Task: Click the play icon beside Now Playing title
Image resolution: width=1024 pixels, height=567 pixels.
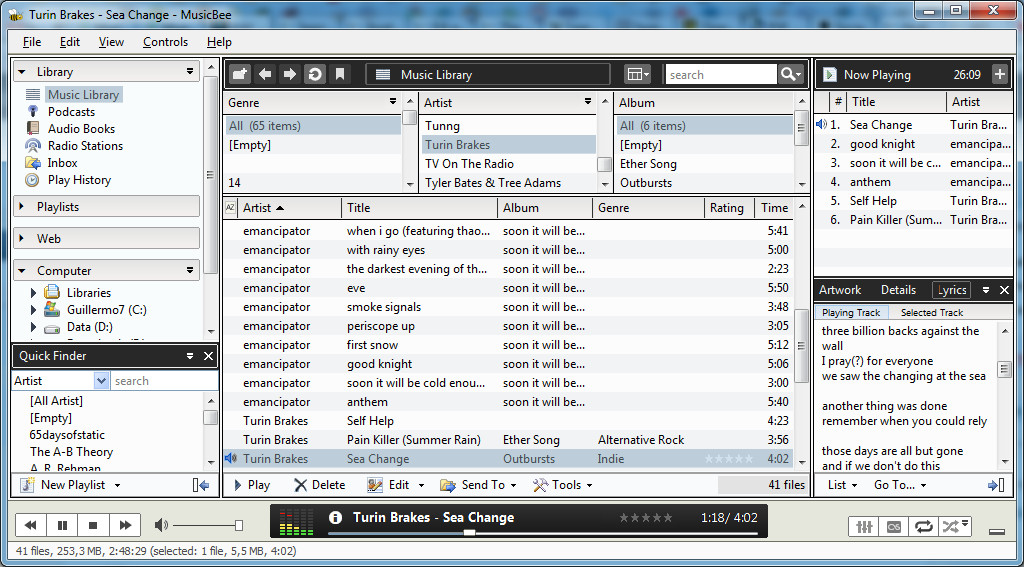Action: pos(829,74)
